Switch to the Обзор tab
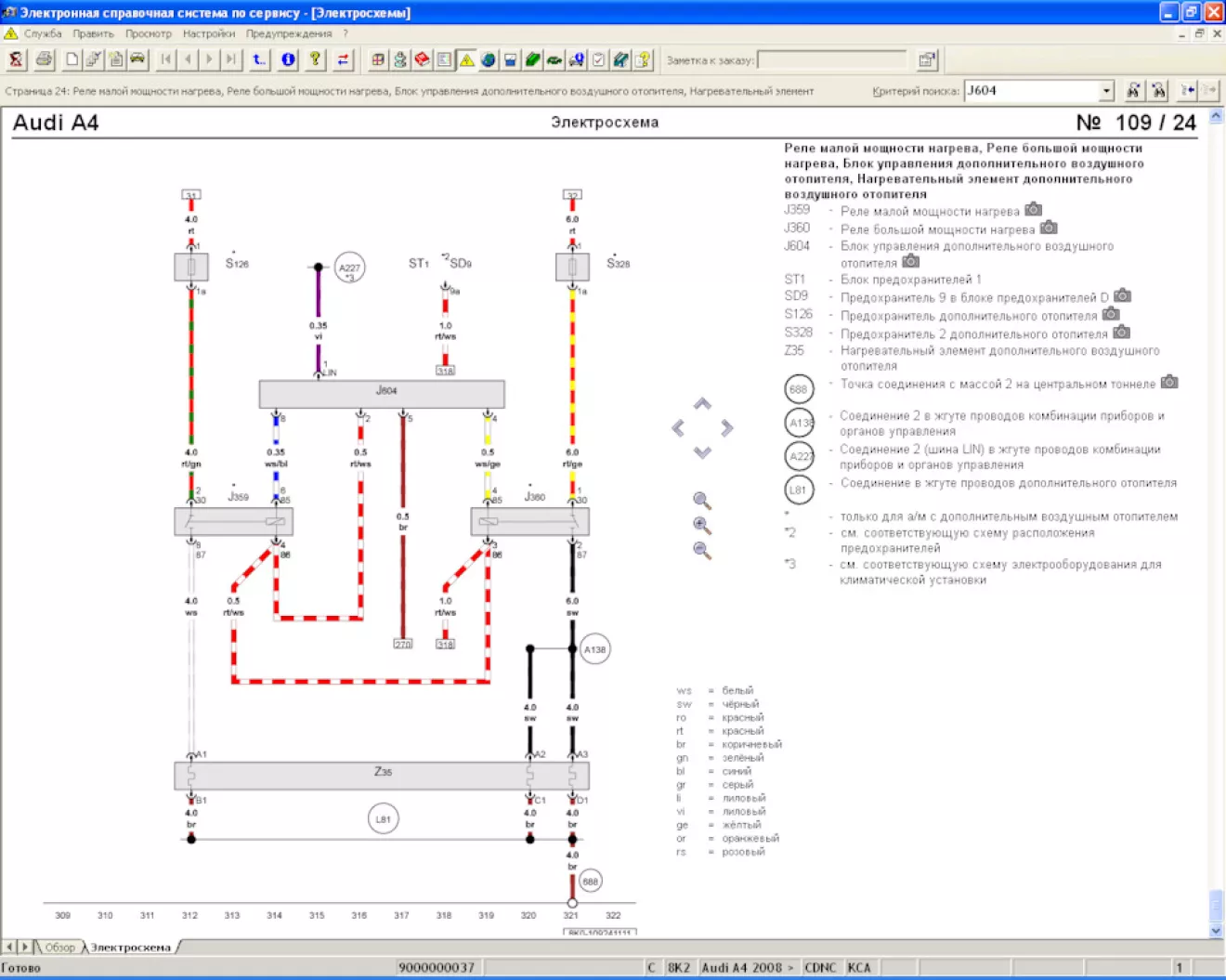The width and height of the screenshot is (1226, 980). (x=59, y=947)
